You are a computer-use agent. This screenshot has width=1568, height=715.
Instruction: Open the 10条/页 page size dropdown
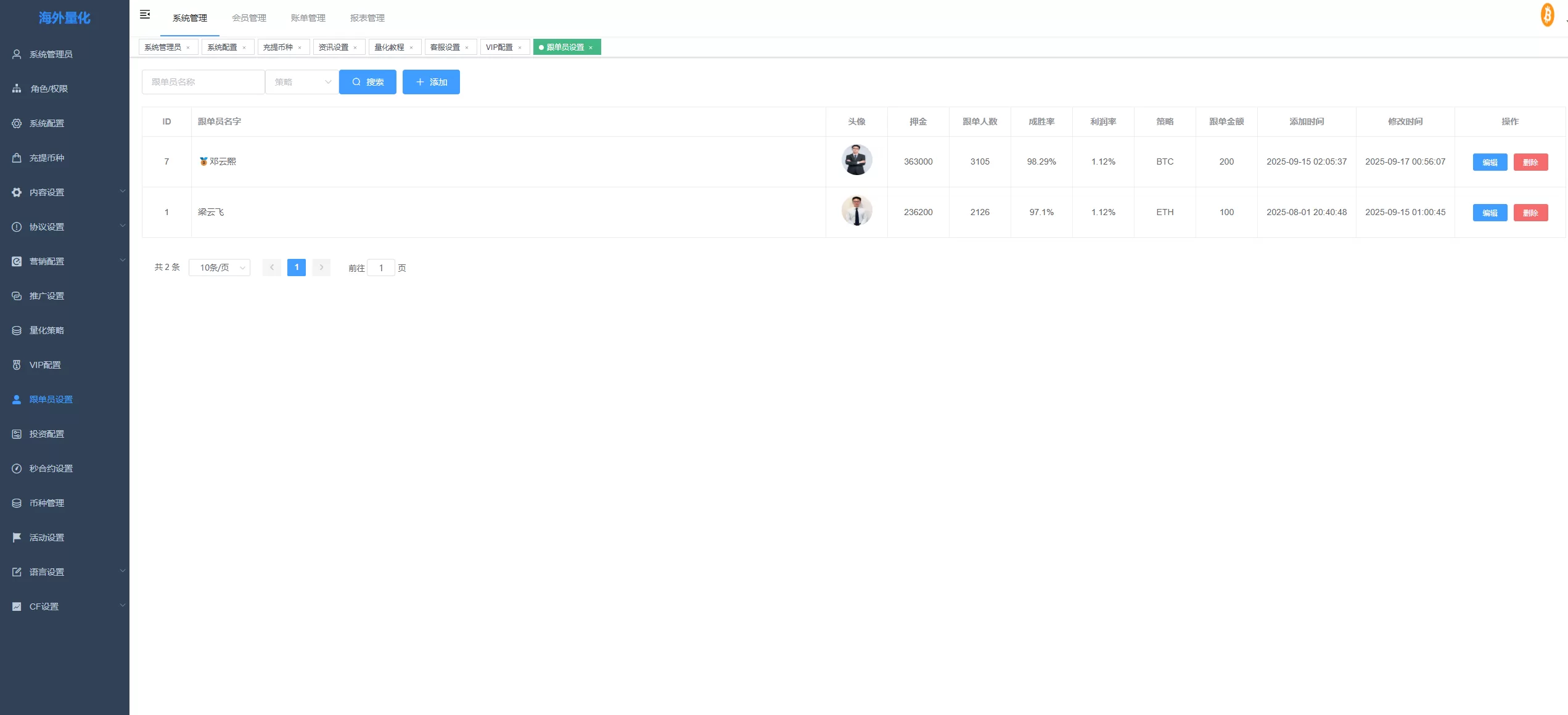coord(220,268)
